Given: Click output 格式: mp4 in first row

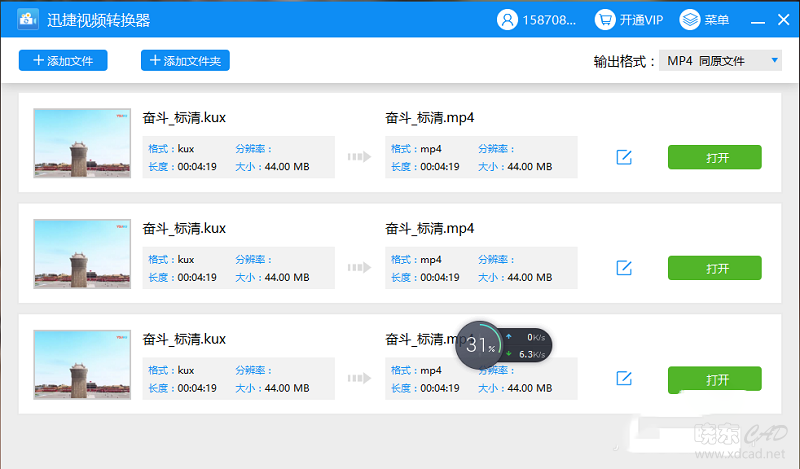Looking at the screenshot, I should [416, 149].
